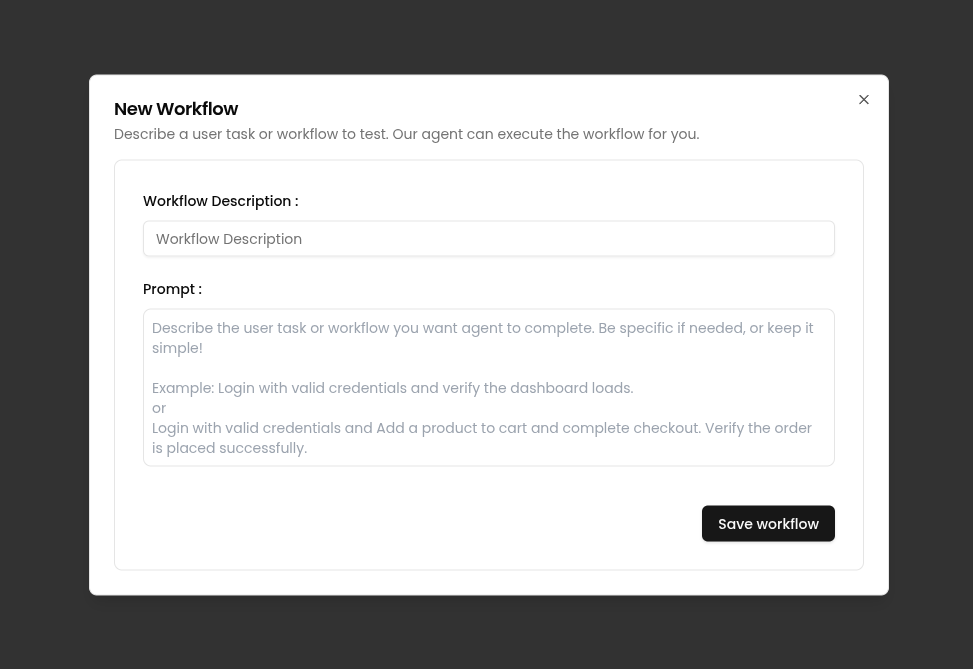Click the Workflow Description label
The image size is (973, 669).
pyautogui.click(x=220, y=201)
